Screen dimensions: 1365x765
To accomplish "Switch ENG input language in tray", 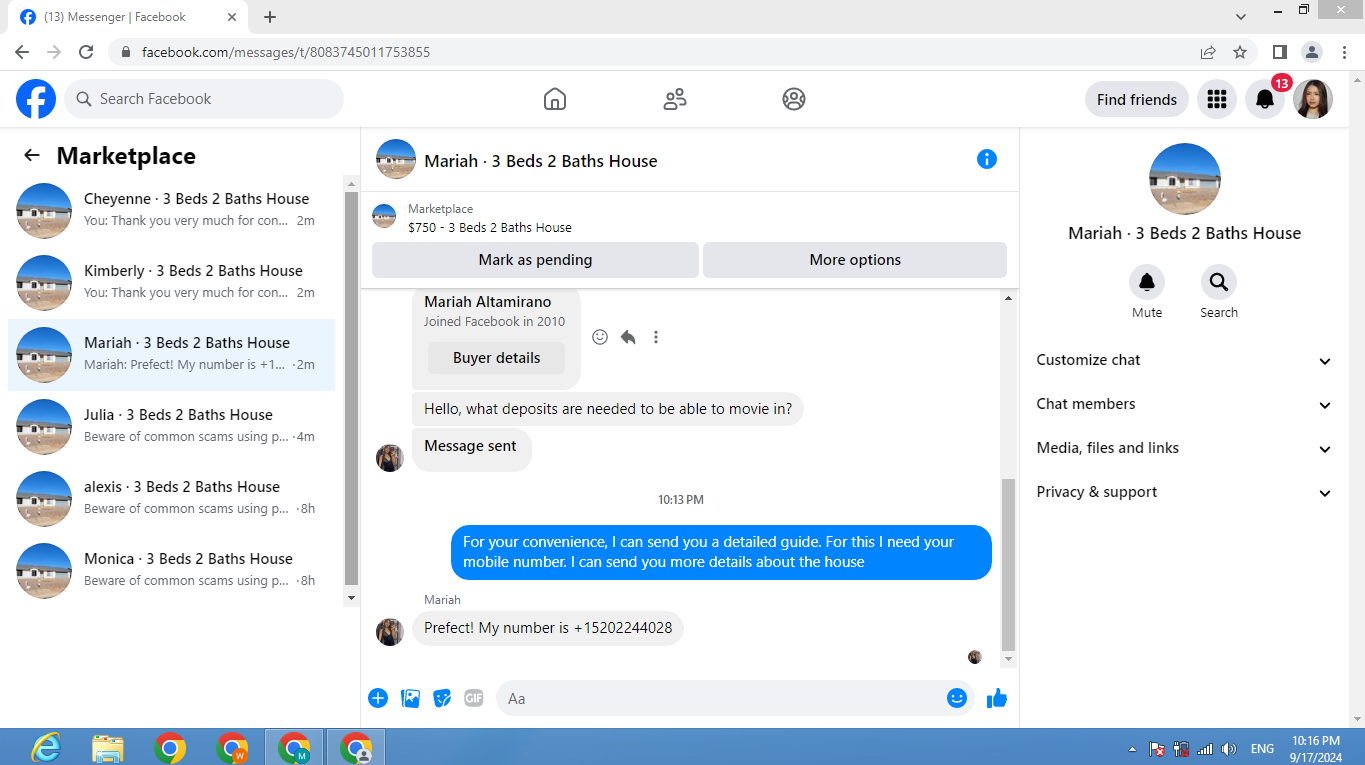I will pyautogui.click(x=1262, y=749).
